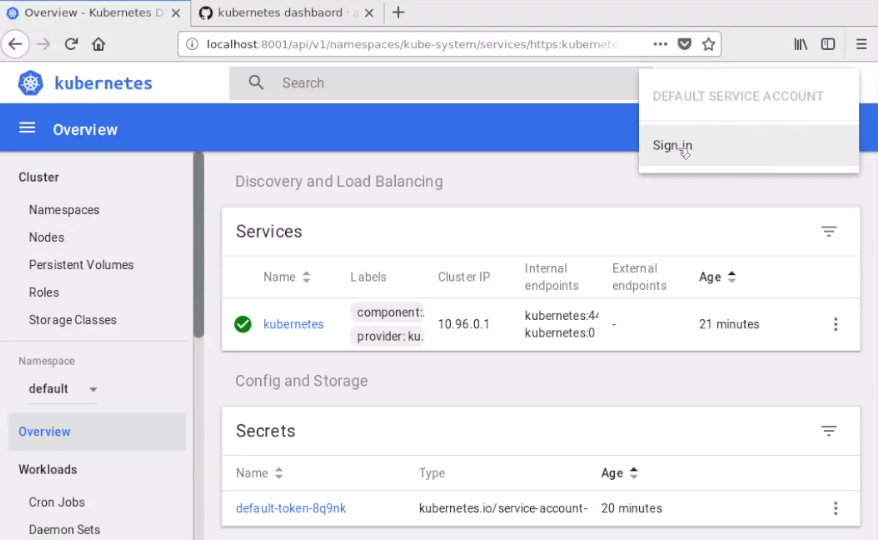Select Overview in the sidebar
Viewport: 878px width, 540px height.
coord(97,431)
